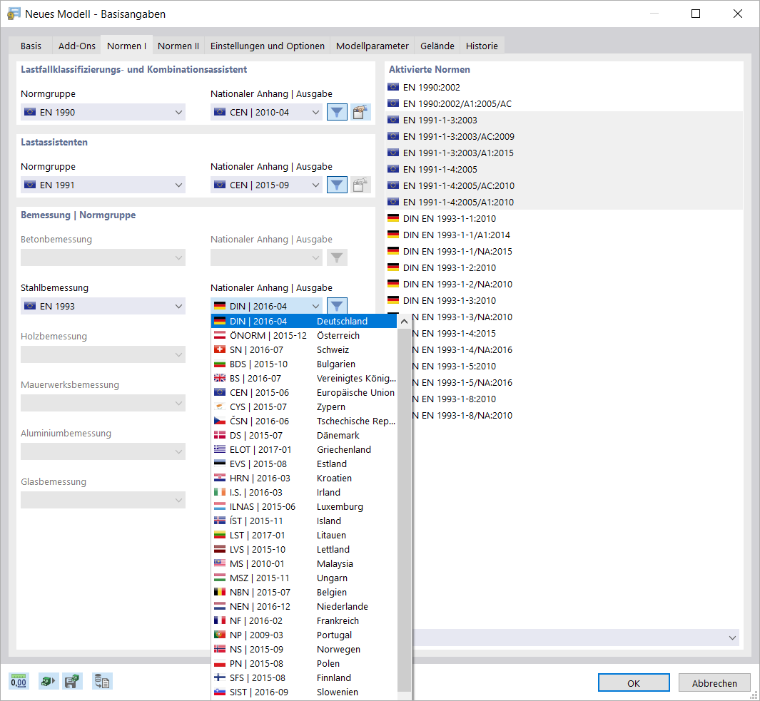Select ELOT | 2017-01 Griechenland
The width and height of the screenshot is (760, 701).
tap(304, 449)
